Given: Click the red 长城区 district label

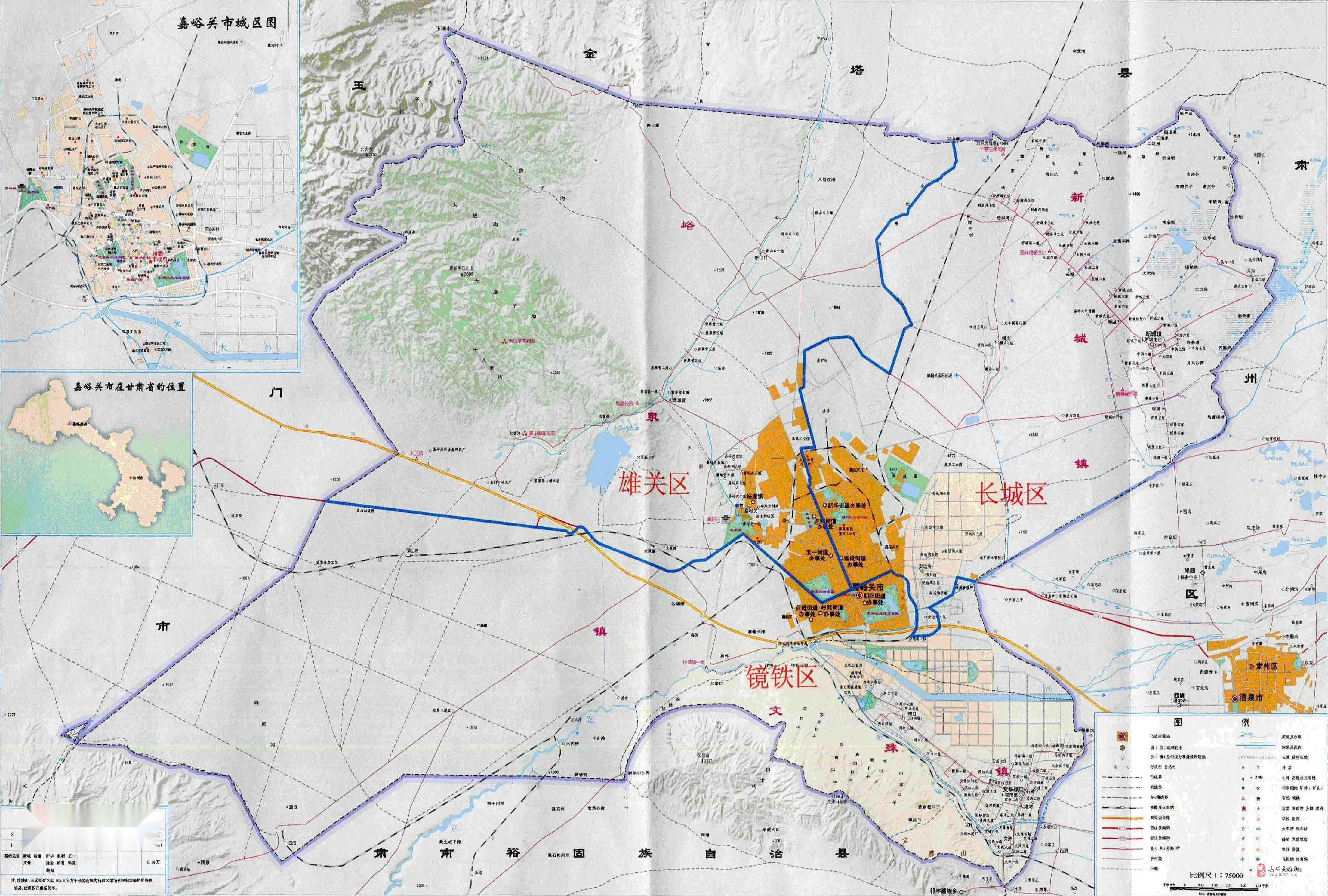Looking at the screenshot, I should pos(1012,493).
